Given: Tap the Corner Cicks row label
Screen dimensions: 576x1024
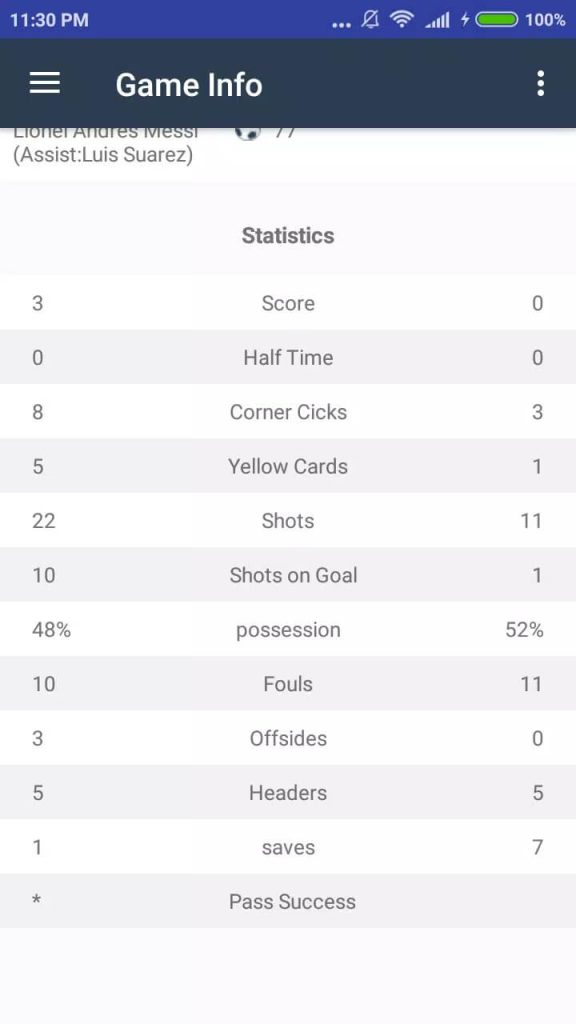Looking at the screenshot, I should pyautogui.click(x=288, y=412).
